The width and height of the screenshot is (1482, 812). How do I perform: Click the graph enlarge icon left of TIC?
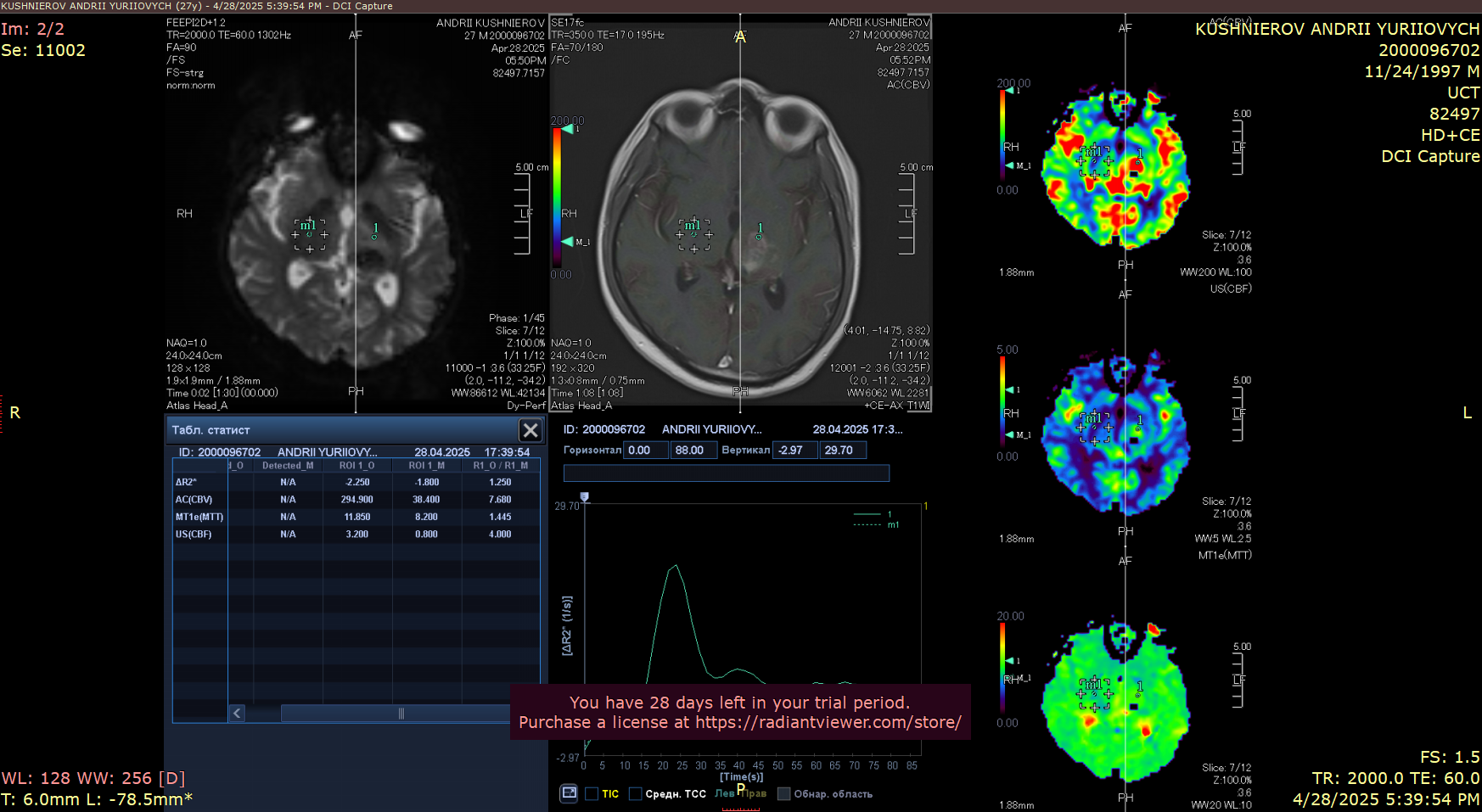[x=569, y=793]
